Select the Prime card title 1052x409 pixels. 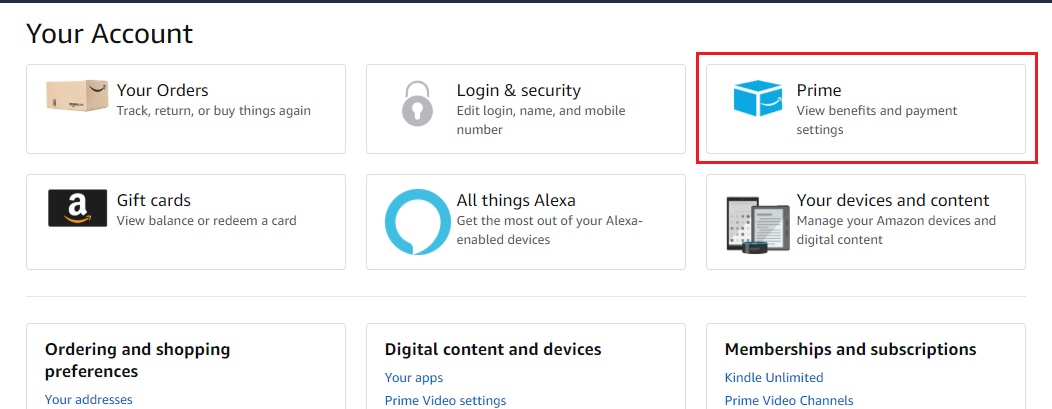click(818, 90)
